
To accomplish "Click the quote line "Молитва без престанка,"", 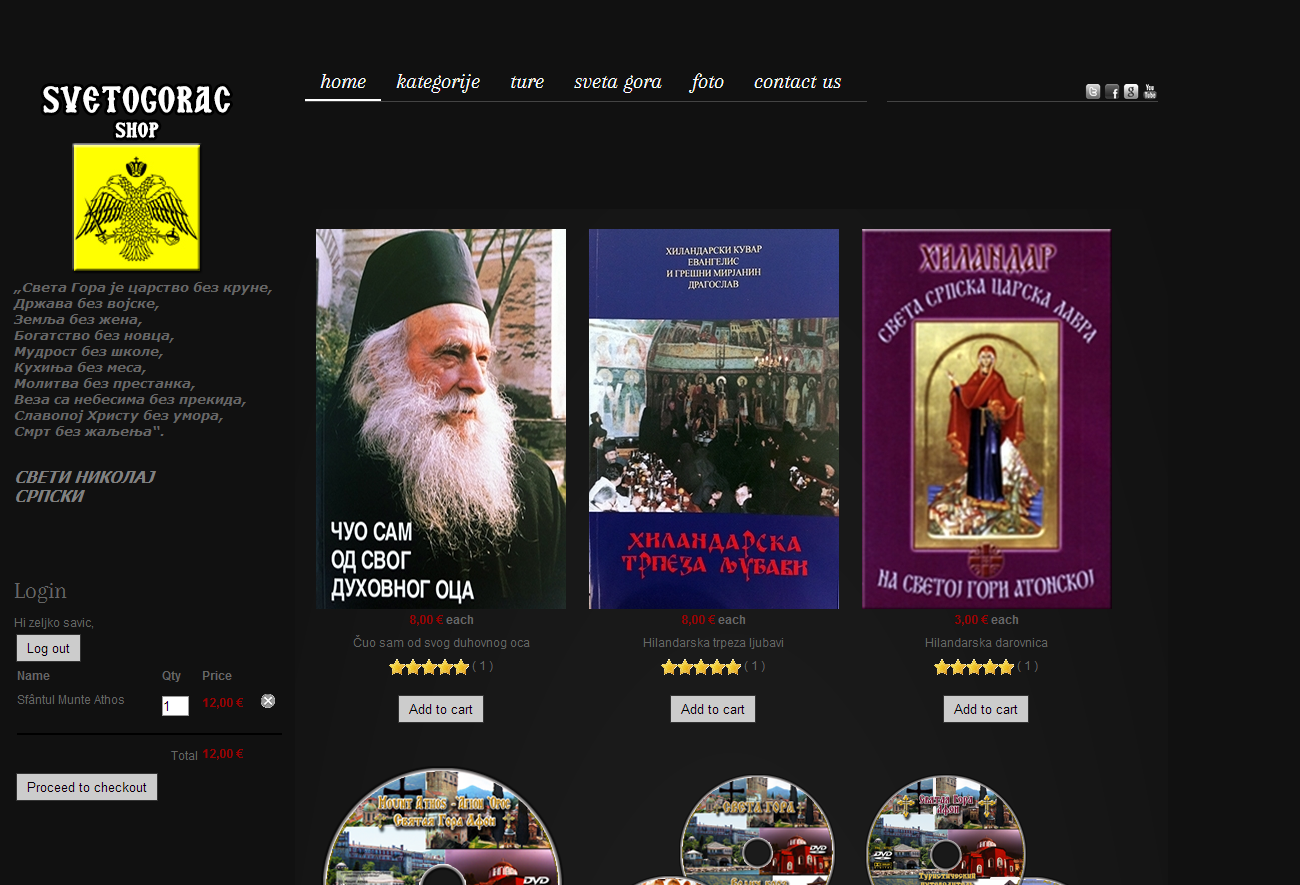I will pyautogui.click(x=105, y=384).
